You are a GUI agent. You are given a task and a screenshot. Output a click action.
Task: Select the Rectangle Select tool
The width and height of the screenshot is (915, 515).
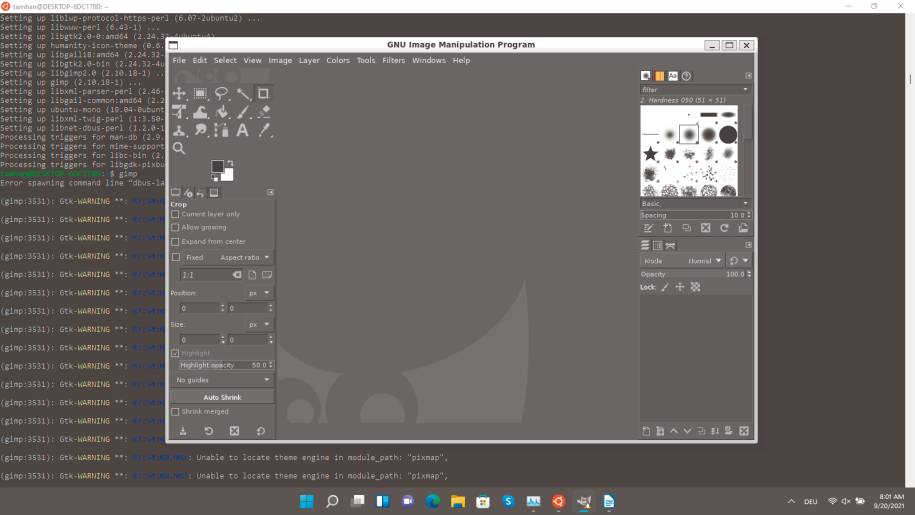click(200, 93)
